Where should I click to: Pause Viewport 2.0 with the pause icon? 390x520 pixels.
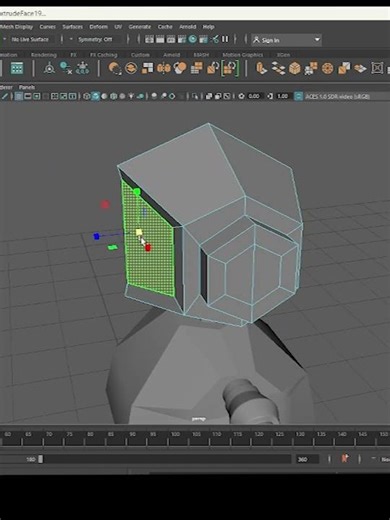pos(225,39)
